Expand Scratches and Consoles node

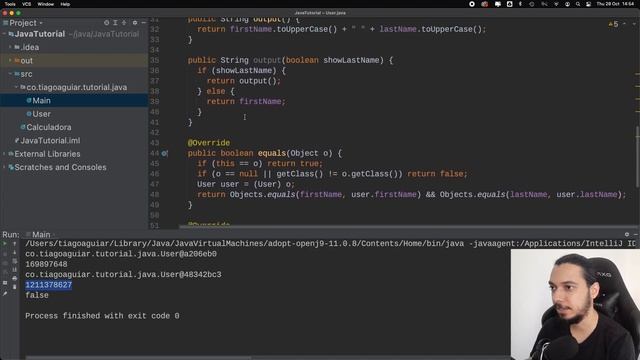pyautogui.click(x=4, y=167)
